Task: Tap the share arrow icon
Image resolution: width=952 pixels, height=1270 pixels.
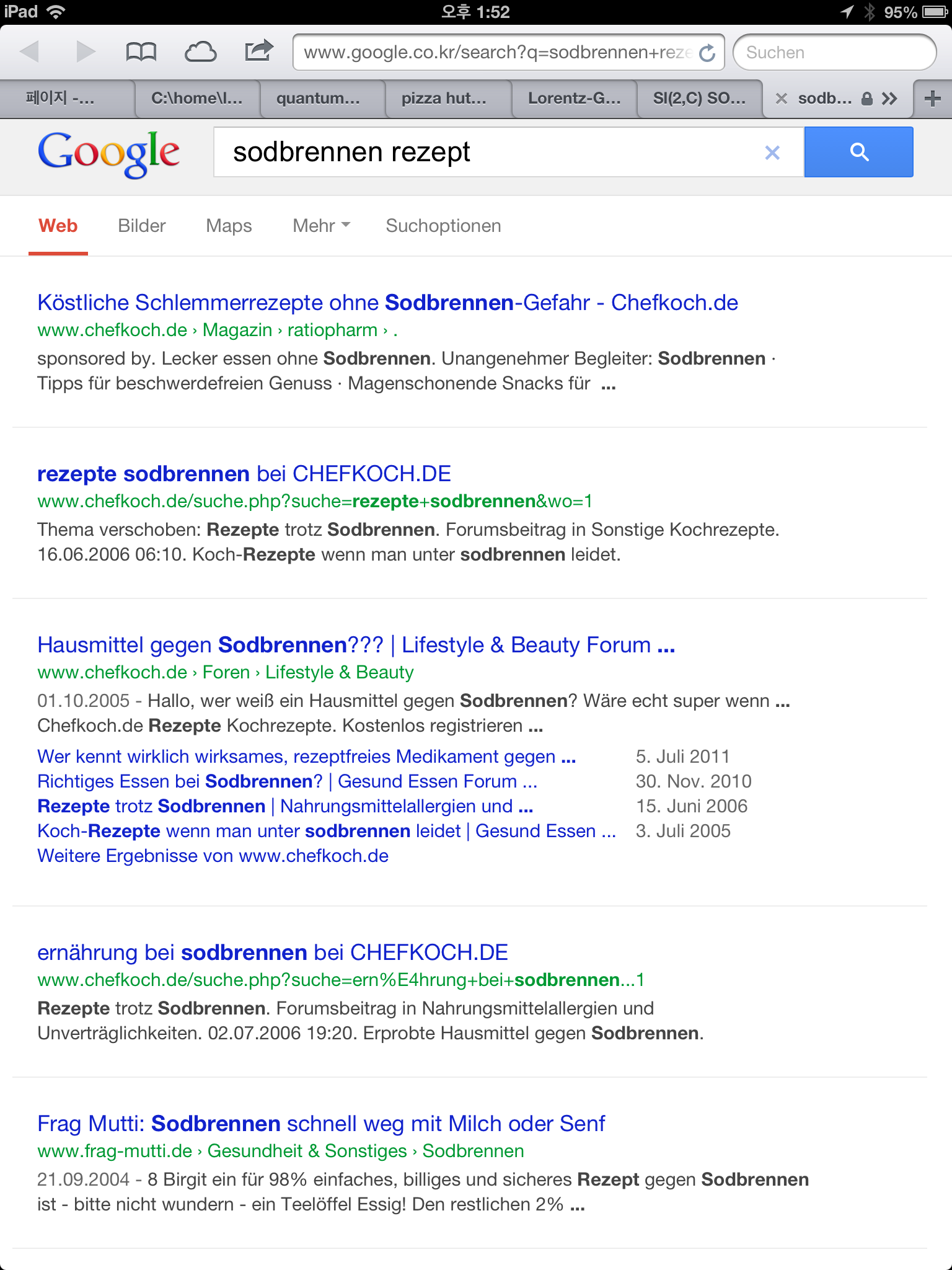Action: (258, 51)
